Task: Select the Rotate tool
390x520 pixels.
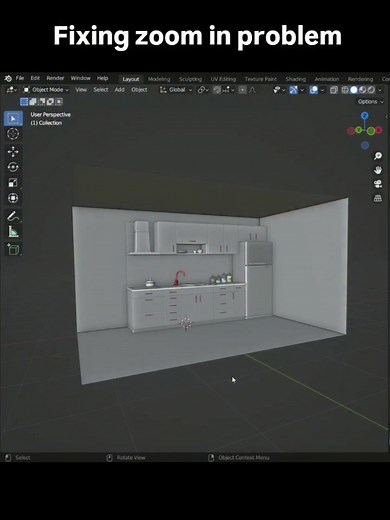Action: coord(13,167)
